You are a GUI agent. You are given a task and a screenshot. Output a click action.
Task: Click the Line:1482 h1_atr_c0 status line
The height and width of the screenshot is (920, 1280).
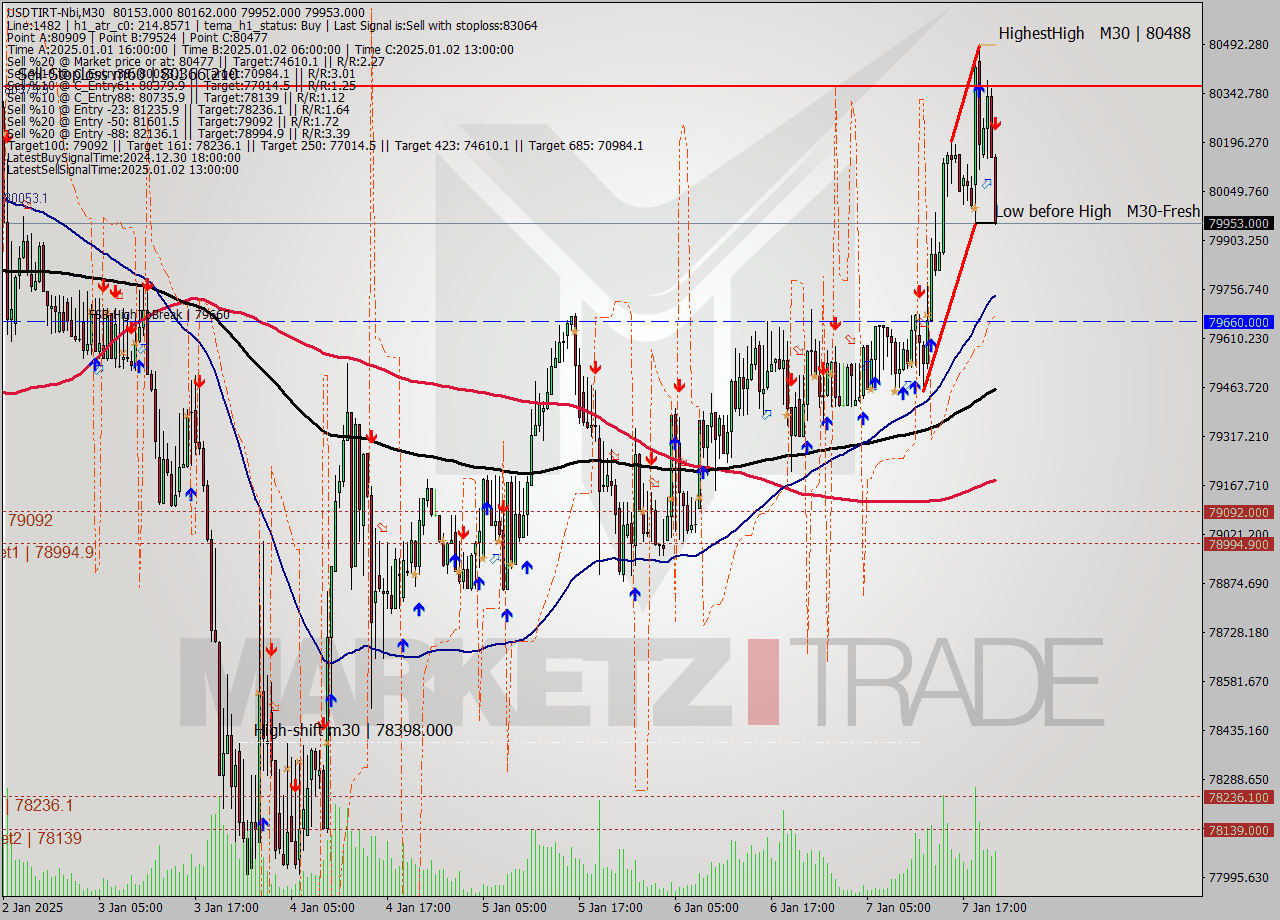(x=271, y=25)
